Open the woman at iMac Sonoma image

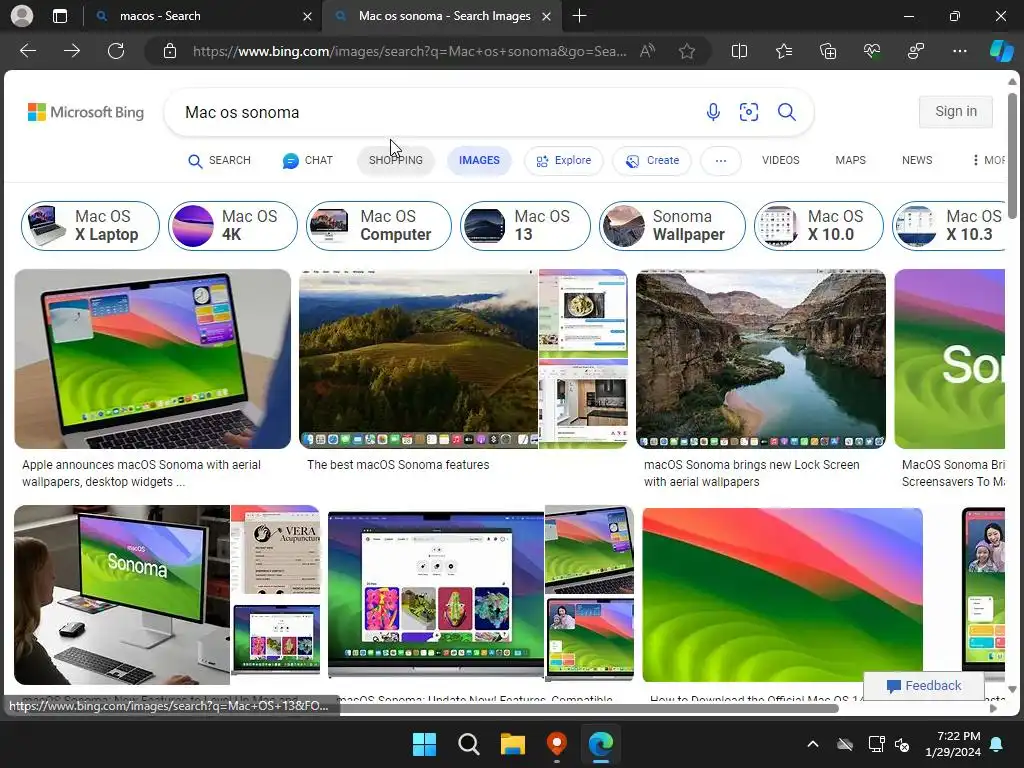point(122,595)
